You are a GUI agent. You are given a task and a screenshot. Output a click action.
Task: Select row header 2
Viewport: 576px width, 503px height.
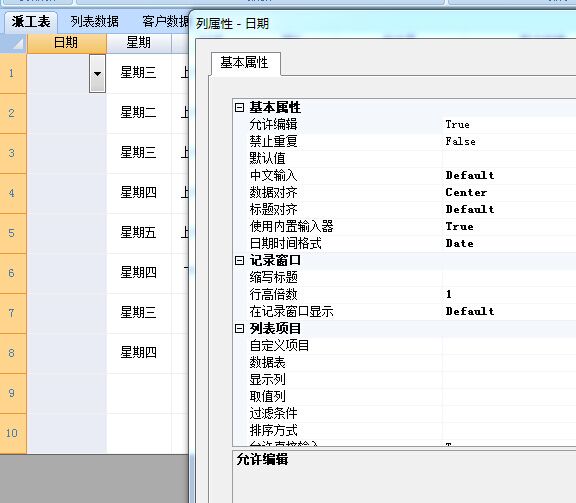coord(13,113)
